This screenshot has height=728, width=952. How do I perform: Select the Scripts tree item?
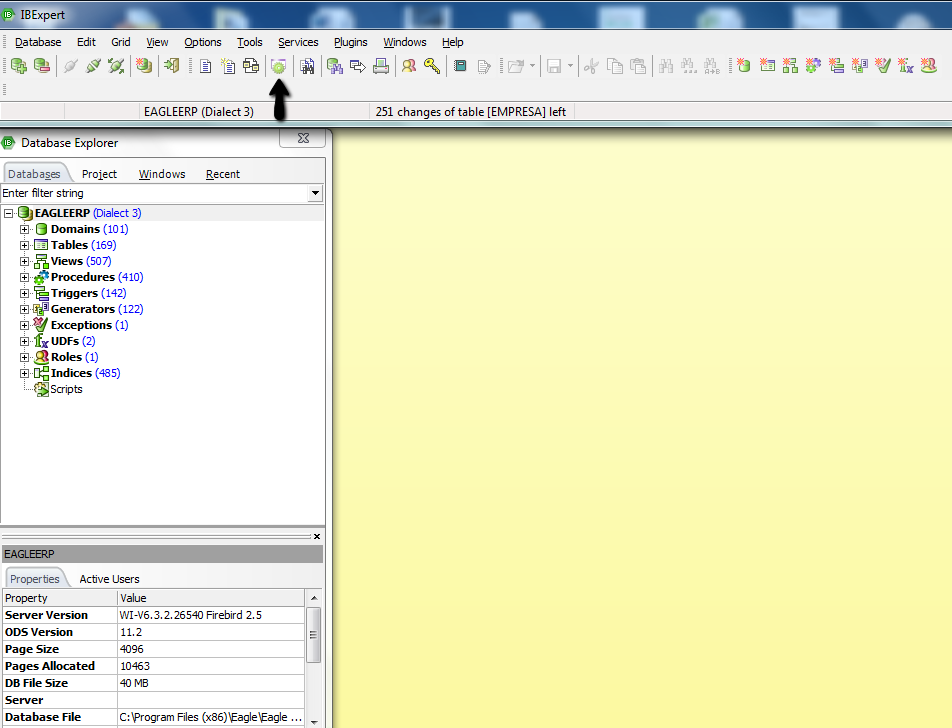(x=66, y=389)
